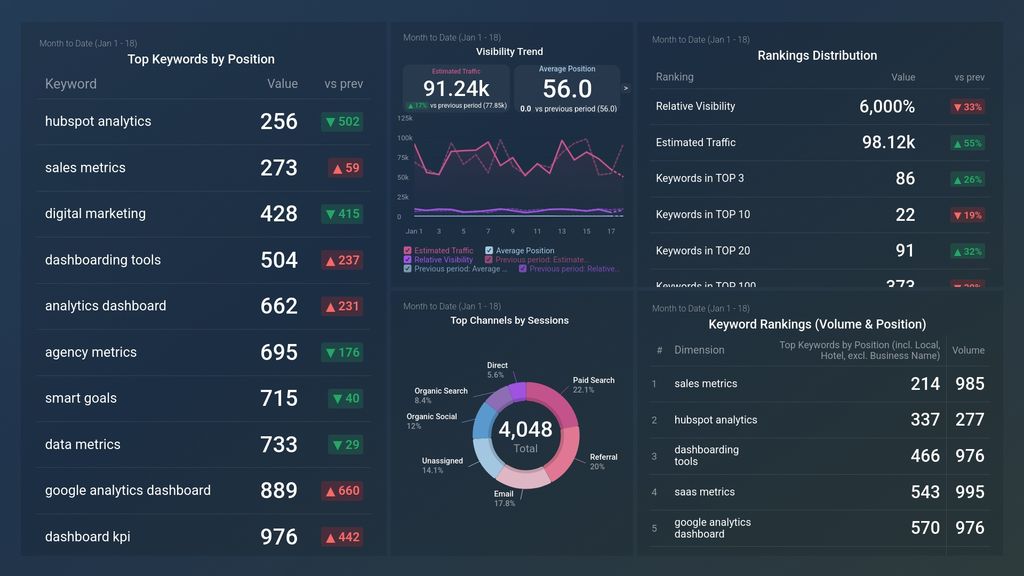Viewport: 1024px width, 576px height.
Task: Select the Email segment of the donut chart
Action: [522, 478]
